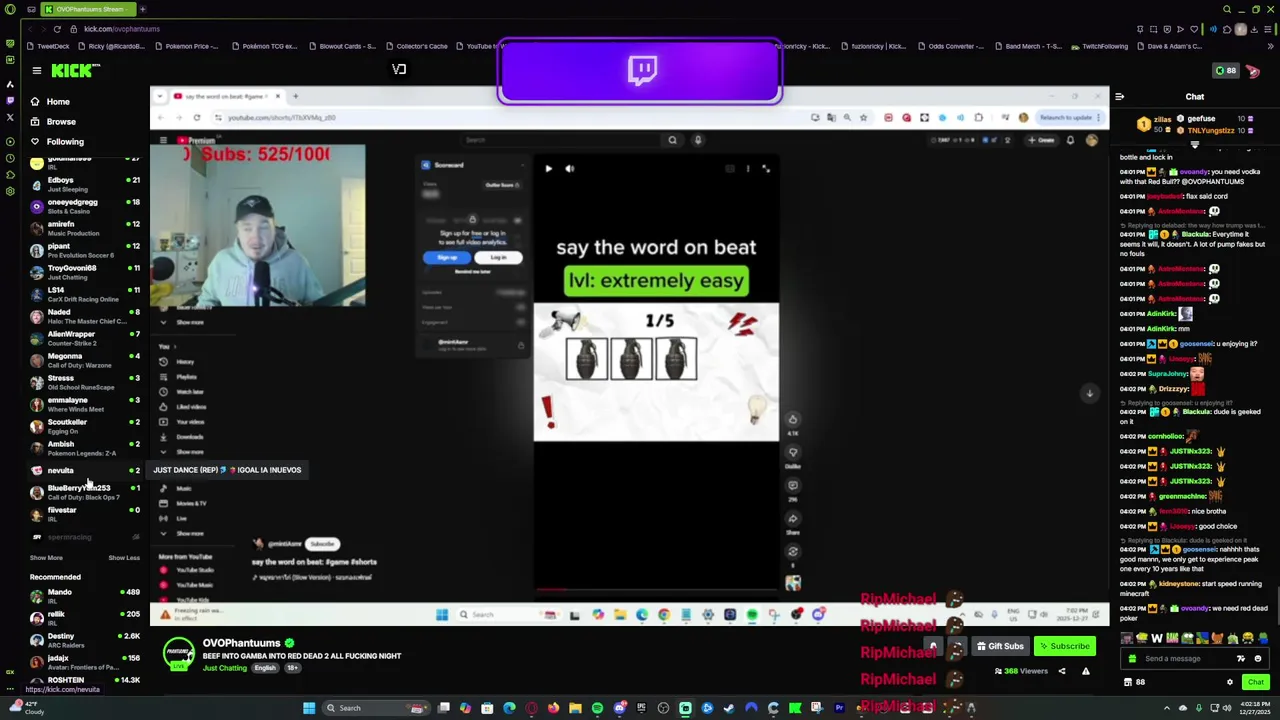Open the TweetDeck bookmark
Screen dimensions: 1280x720
coord(49,46)
